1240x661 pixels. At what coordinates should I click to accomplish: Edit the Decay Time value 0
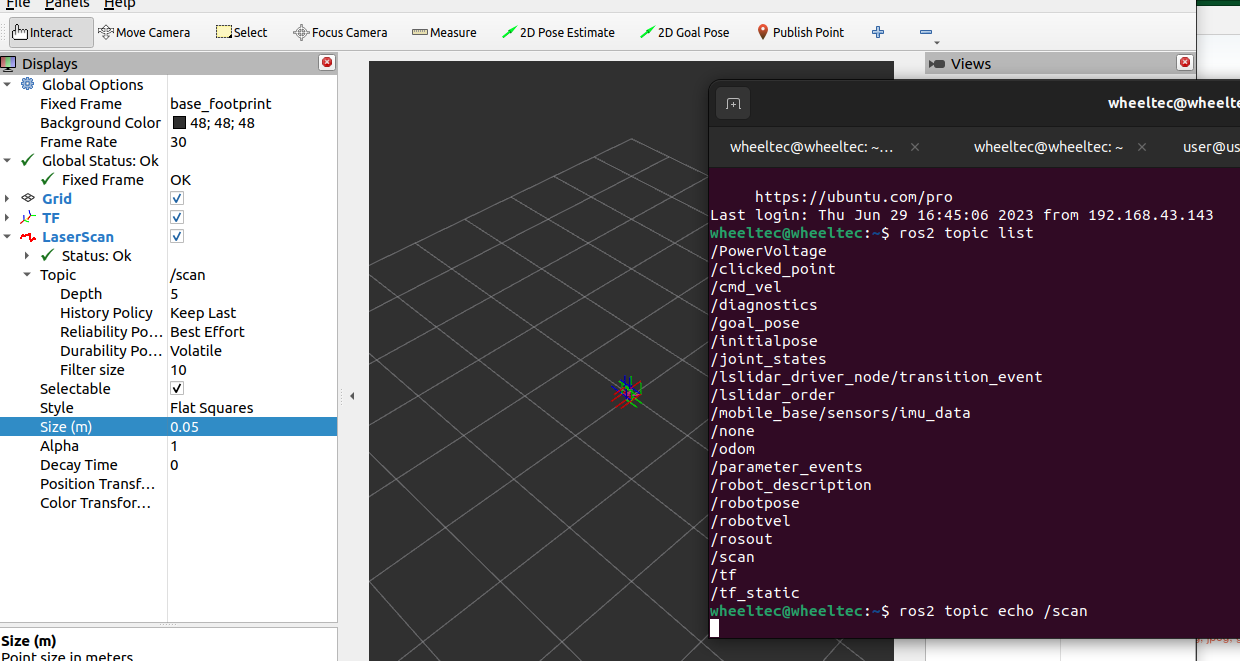(x=252, y=464)
